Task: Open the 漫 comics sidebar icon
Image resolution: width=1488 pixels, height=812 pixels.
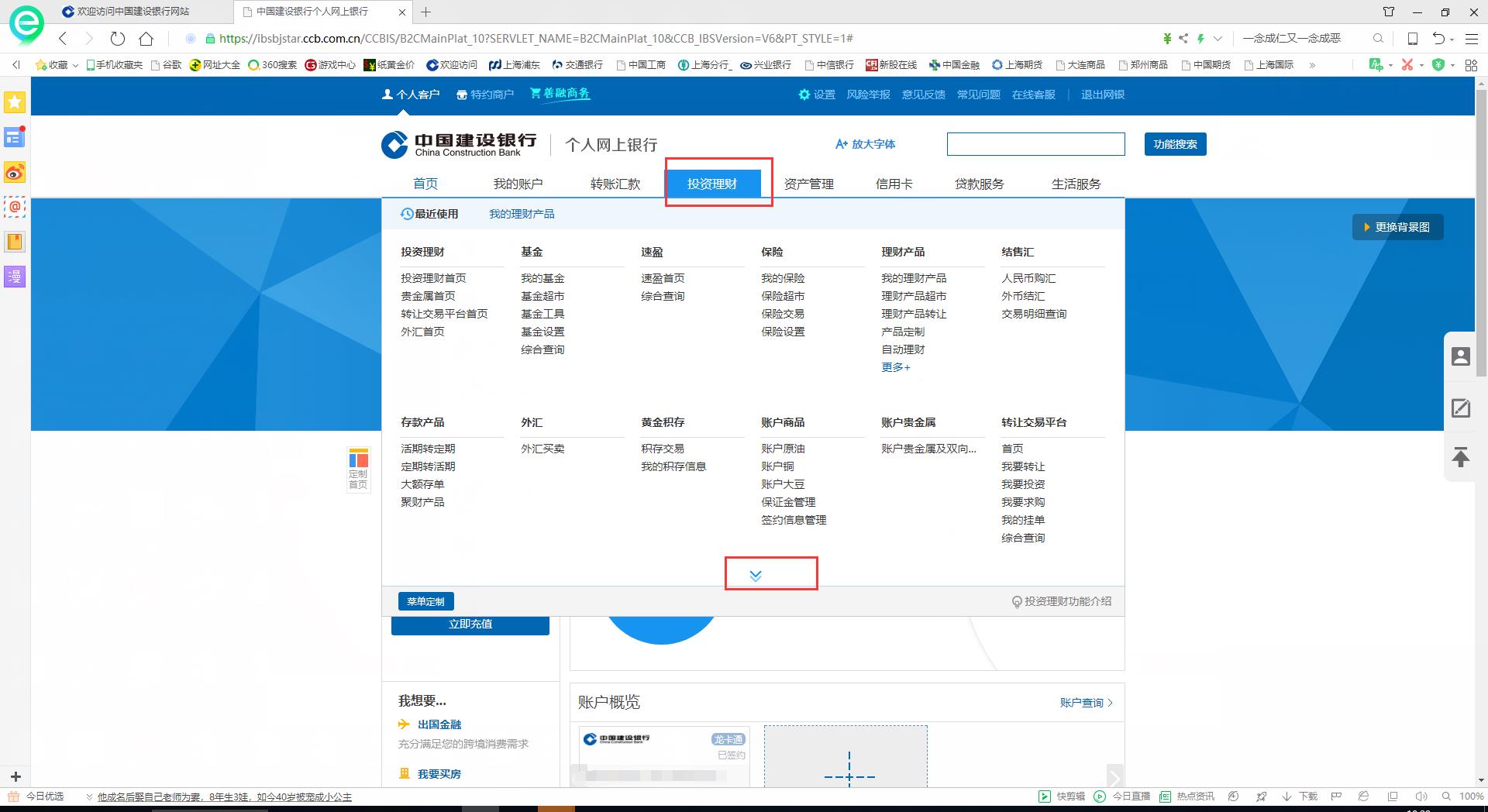Action: tap(15, 277)
